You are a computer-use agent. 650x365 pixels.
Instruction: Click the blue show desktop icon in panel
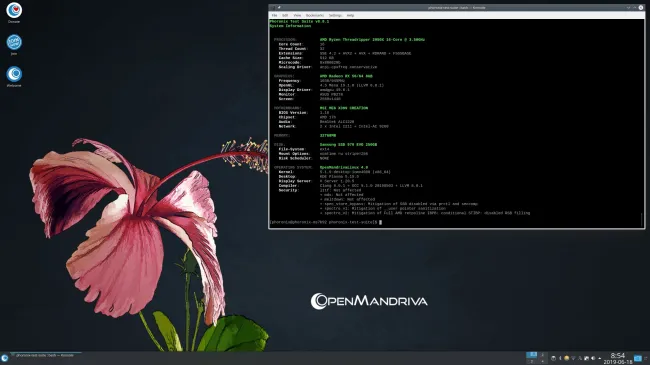(638, 358)
